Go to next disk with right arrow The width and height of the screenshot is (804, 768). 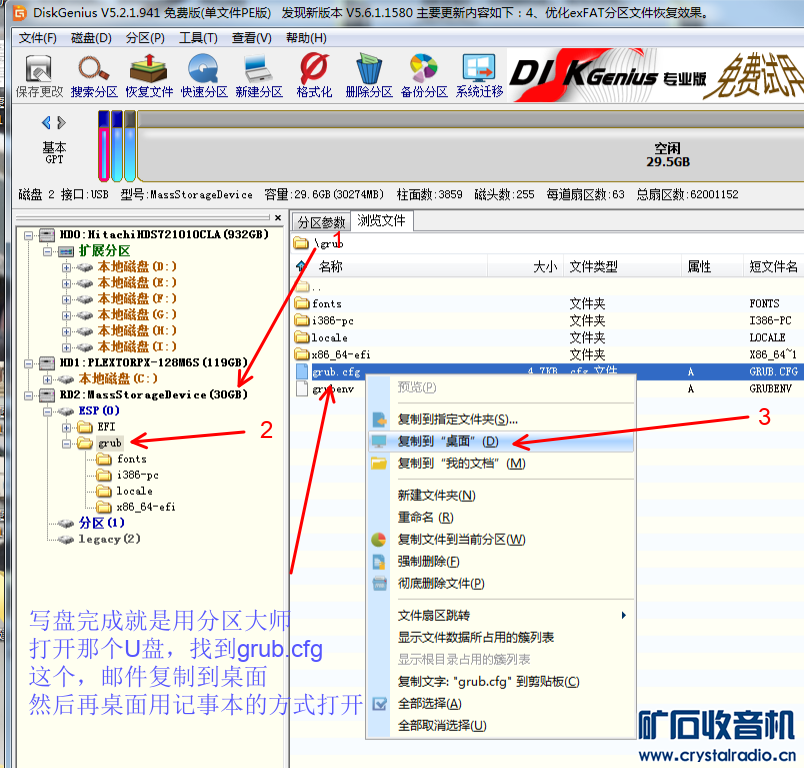click(x=62, y=123)
